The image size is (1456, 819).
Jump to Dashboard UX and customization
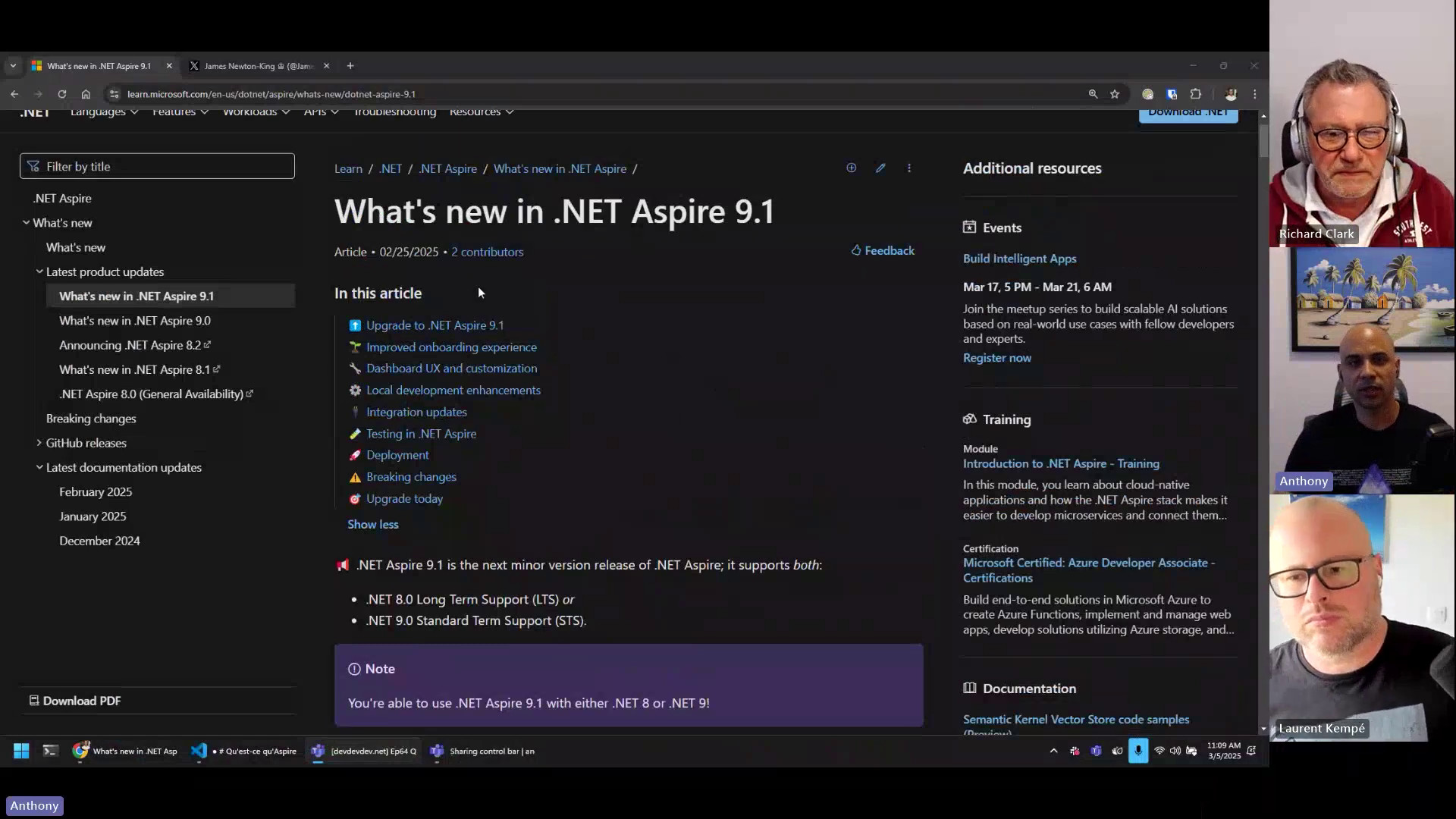(x=451, y=369)
